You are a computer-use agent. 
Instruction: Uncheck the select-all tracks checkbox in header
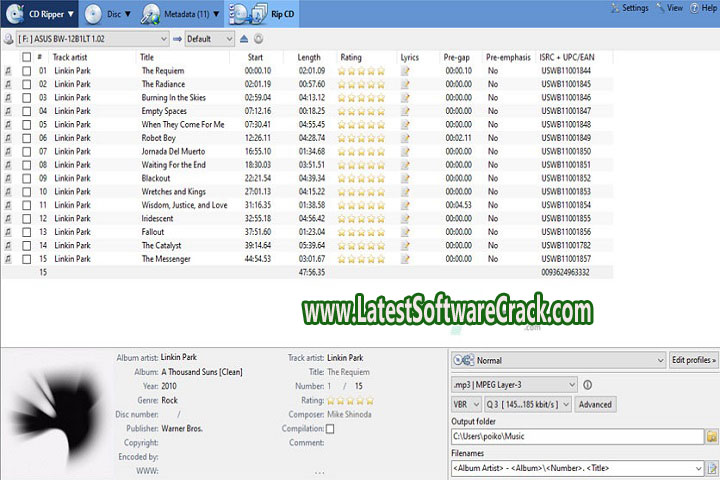click(26, 57)
